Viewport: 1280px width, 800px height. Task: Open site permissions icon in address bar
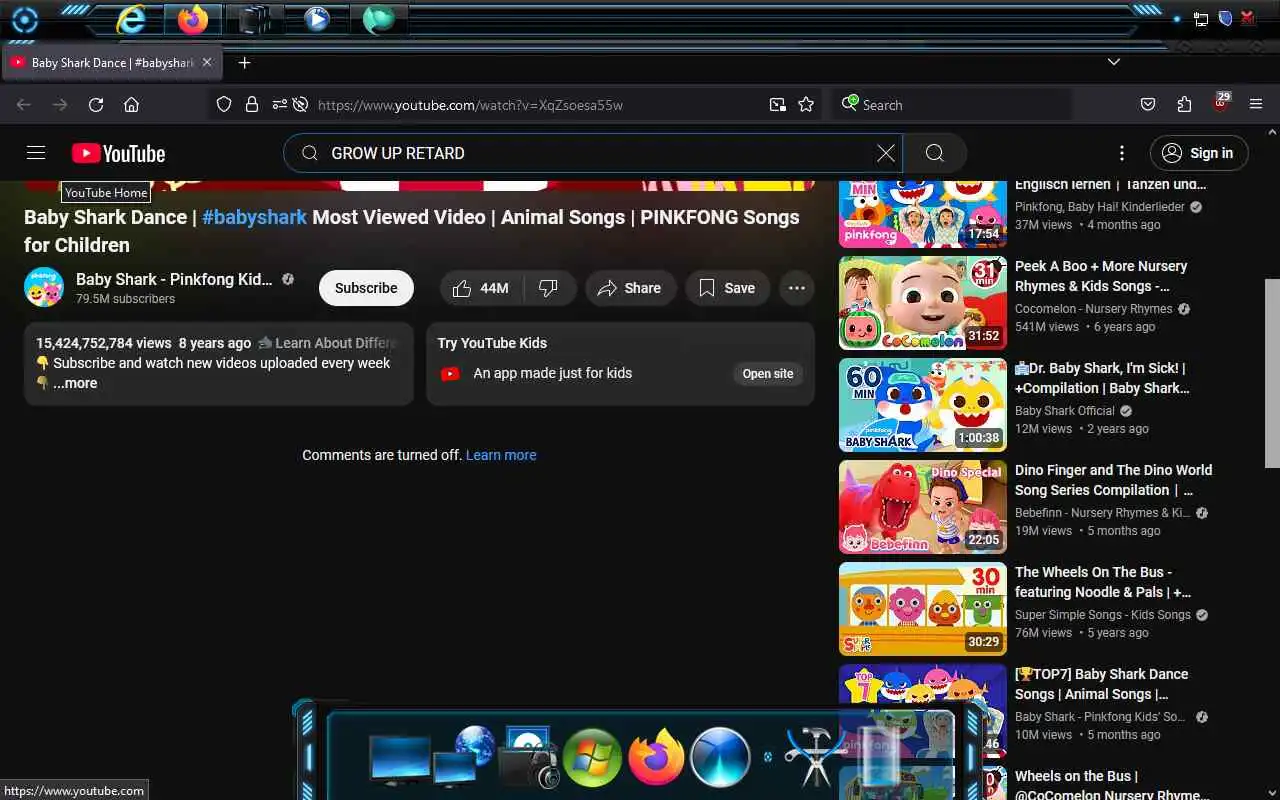(279, 105)
